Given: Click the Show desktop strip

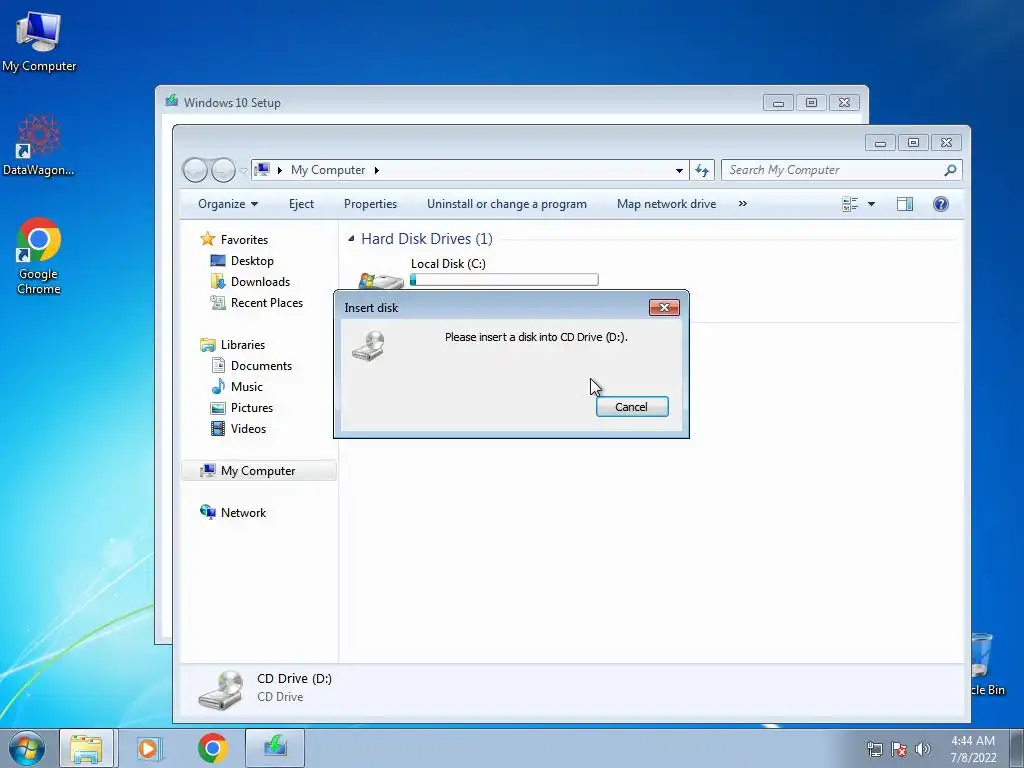Looking at the screenshot, I should click(x=1017, y=748).
